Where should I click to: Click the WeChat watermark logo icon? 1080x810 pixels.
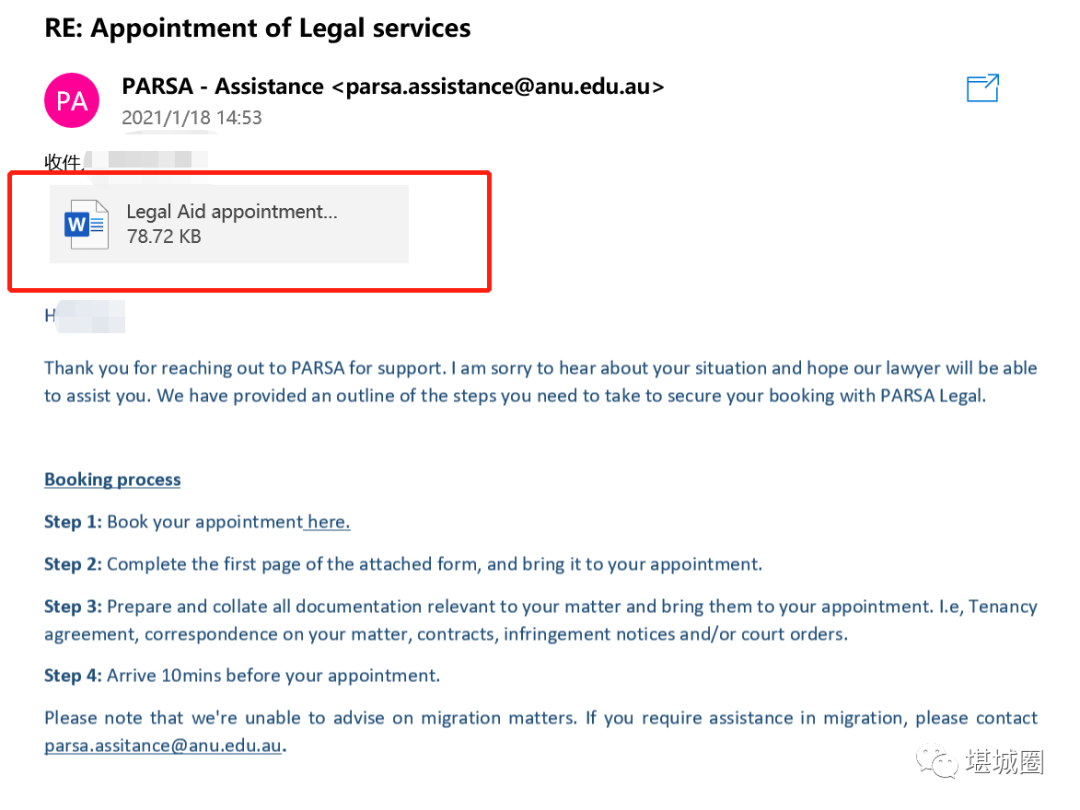pyautogui.click(x=937, y=761)
